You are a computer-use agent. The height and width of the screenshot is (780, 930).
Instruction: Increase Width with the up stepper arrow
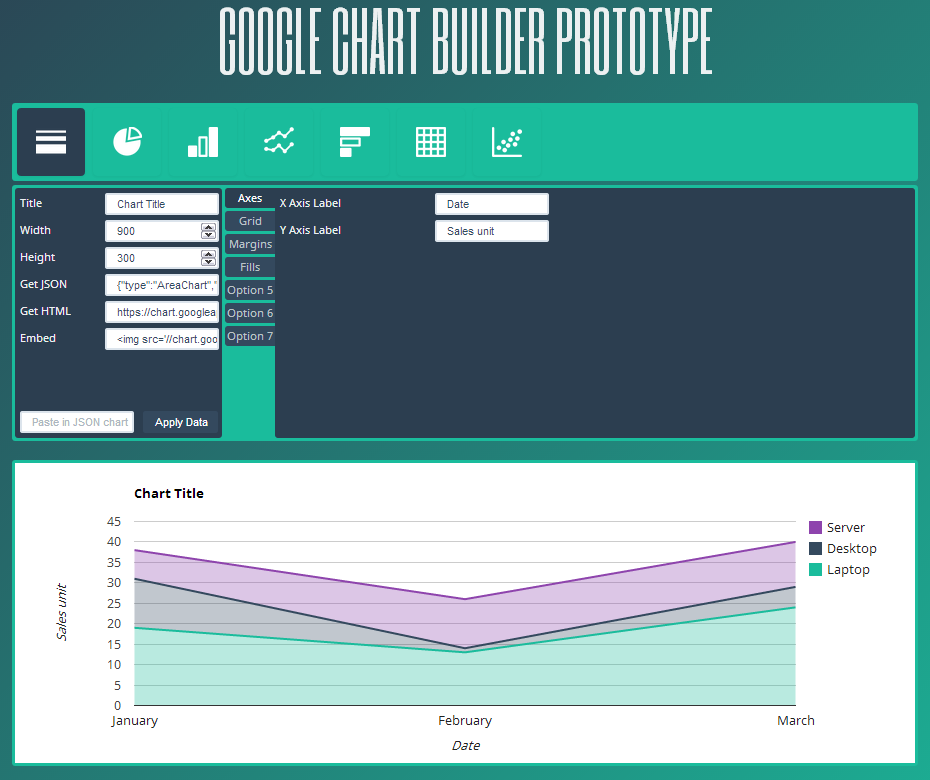[x=208, y=227]
